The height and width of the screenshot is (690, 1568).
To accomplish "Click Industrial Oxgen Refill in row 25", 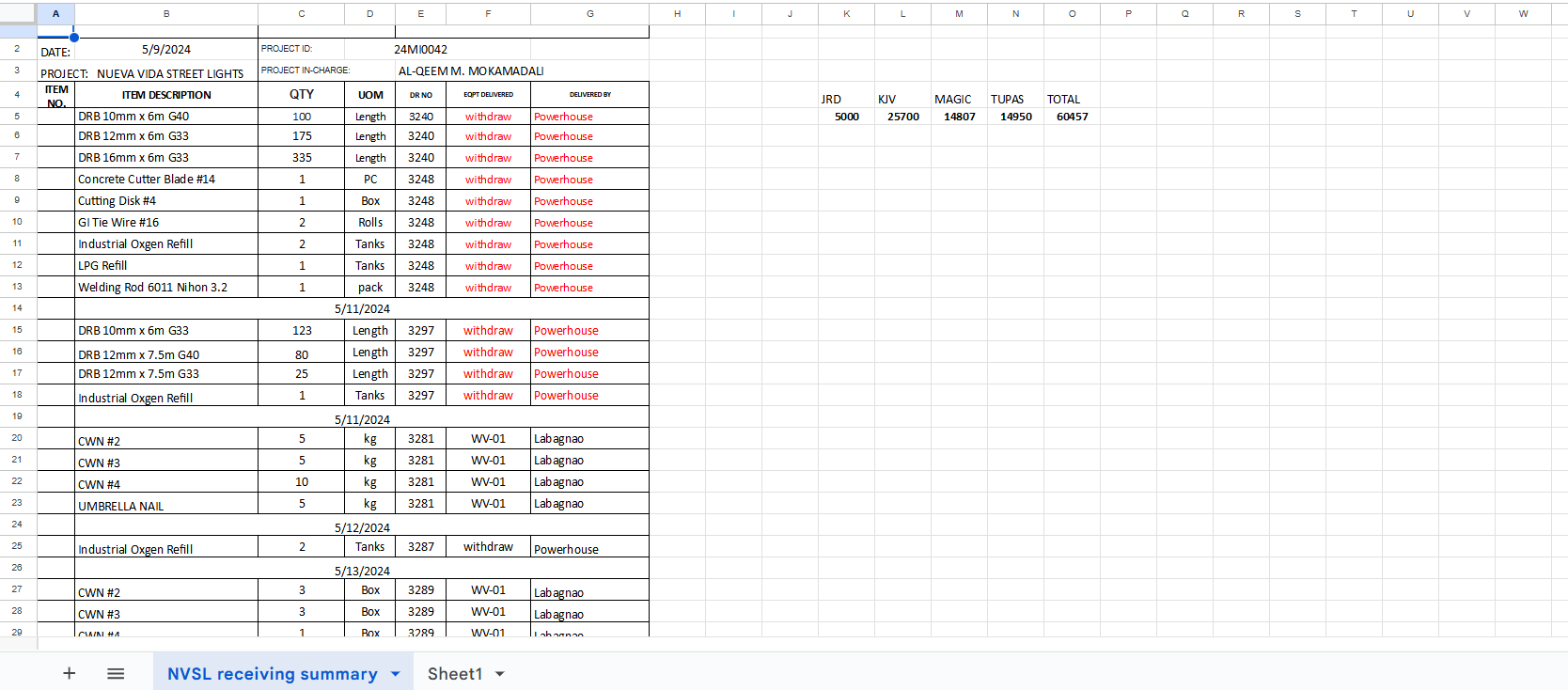I will coord(166,547).
